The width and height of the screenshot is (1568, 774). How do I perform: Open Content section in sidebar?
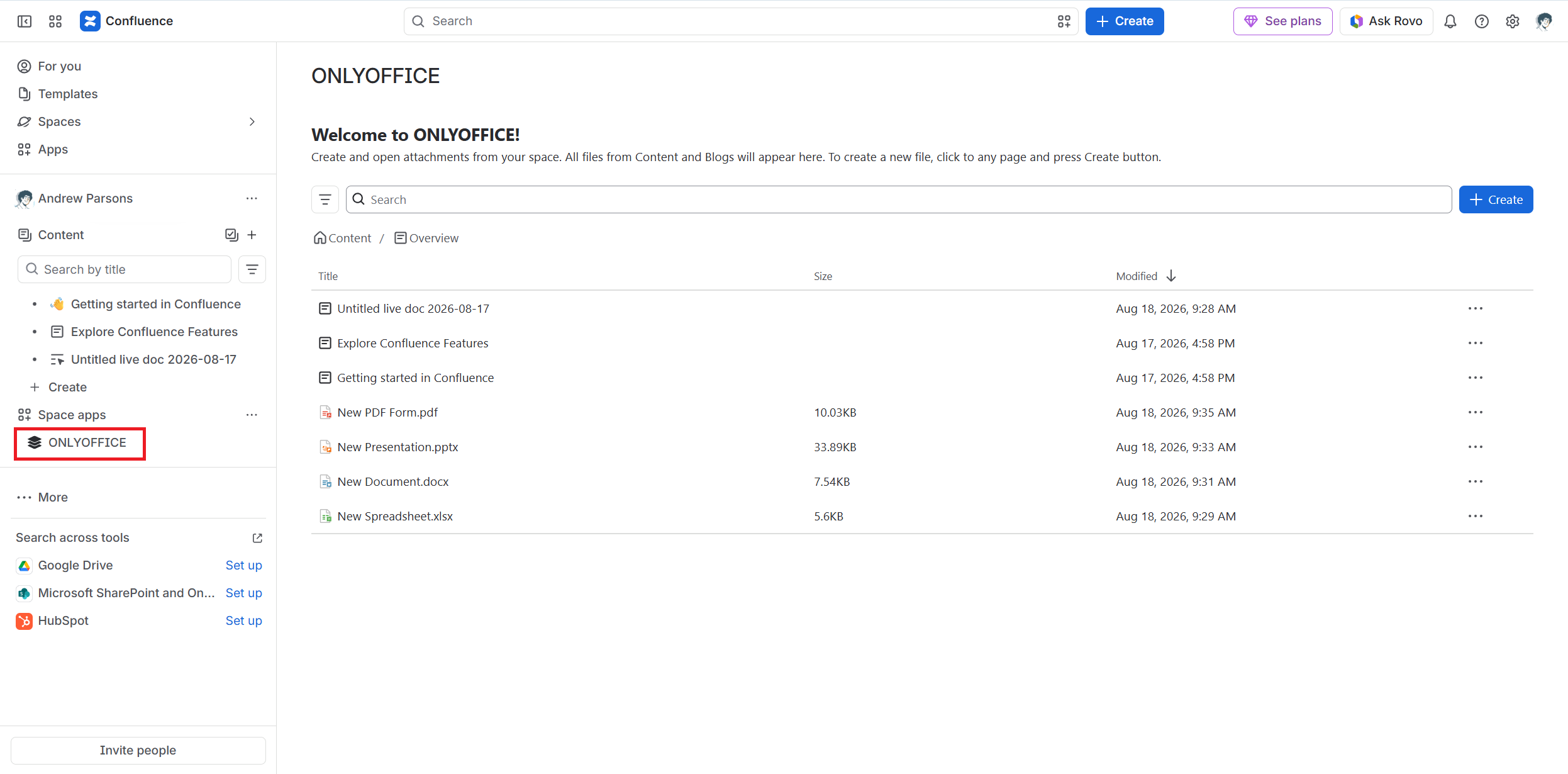tap(60, 235)
